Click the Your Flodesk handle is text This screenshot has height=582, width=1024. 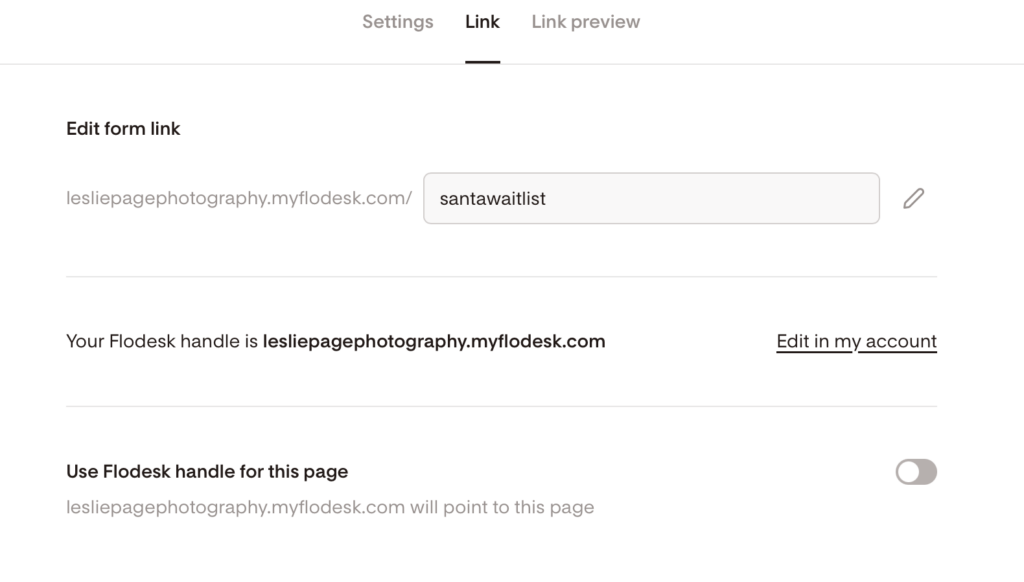click(162, 342)
